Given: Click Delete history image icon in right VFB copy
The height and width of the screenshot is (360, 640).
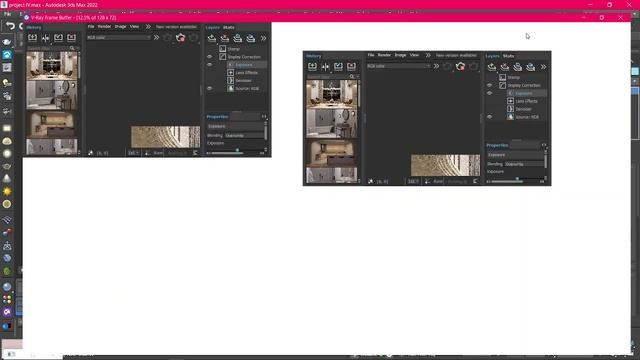Looking at the screenshot, I should 351,66.
